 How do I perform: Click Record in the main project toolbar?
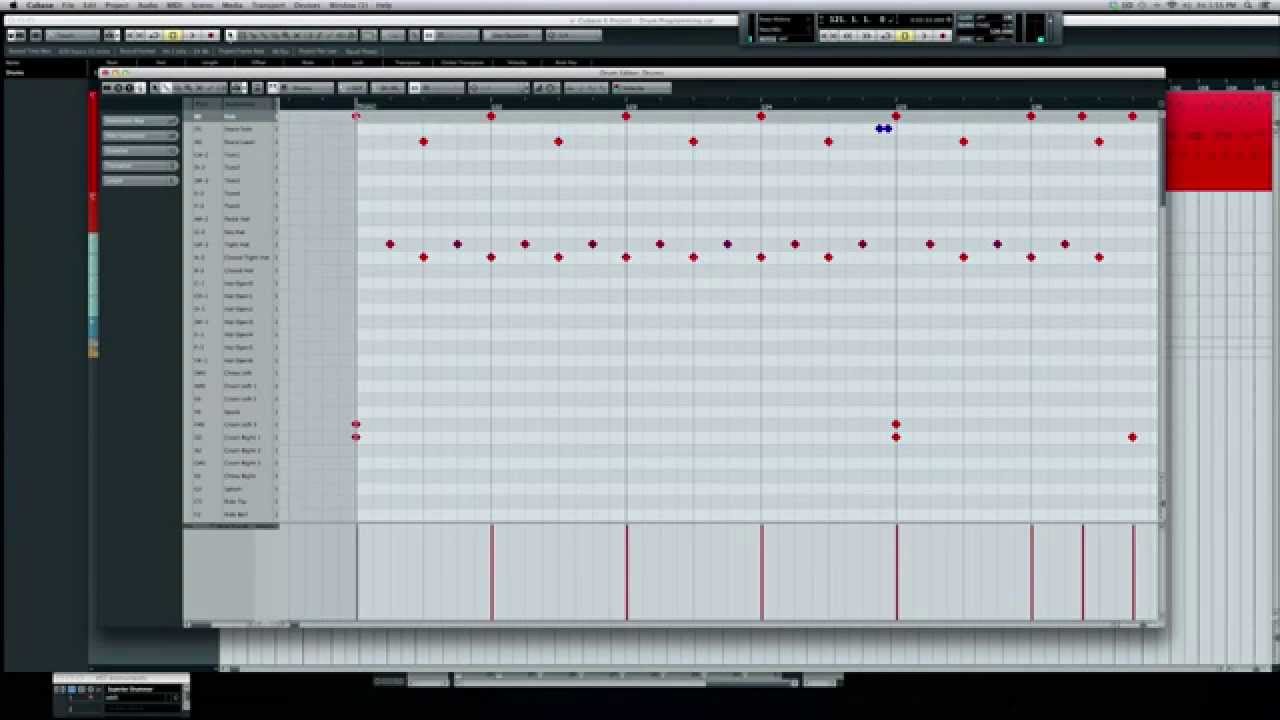tap(211, 35)
